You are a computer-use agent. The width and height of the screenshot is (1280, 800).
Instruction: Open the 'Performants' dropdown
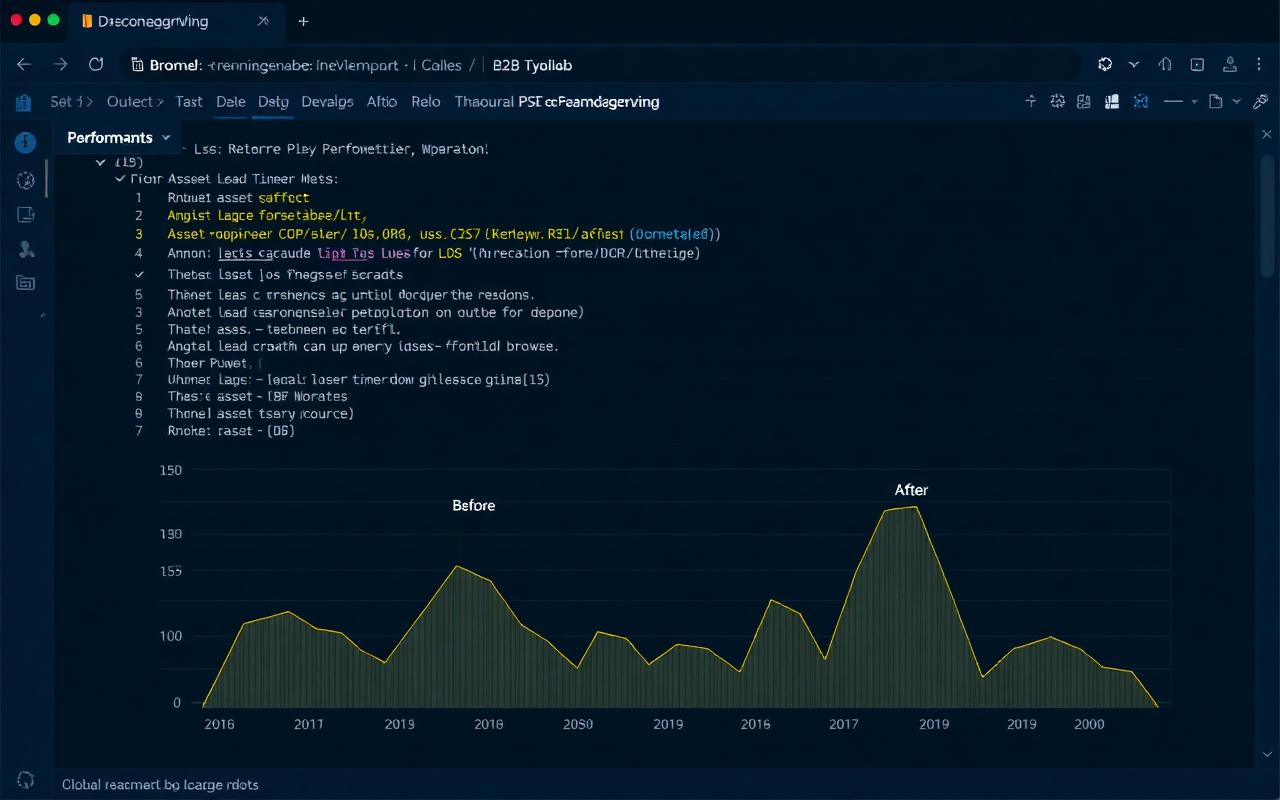coord(119,137)
